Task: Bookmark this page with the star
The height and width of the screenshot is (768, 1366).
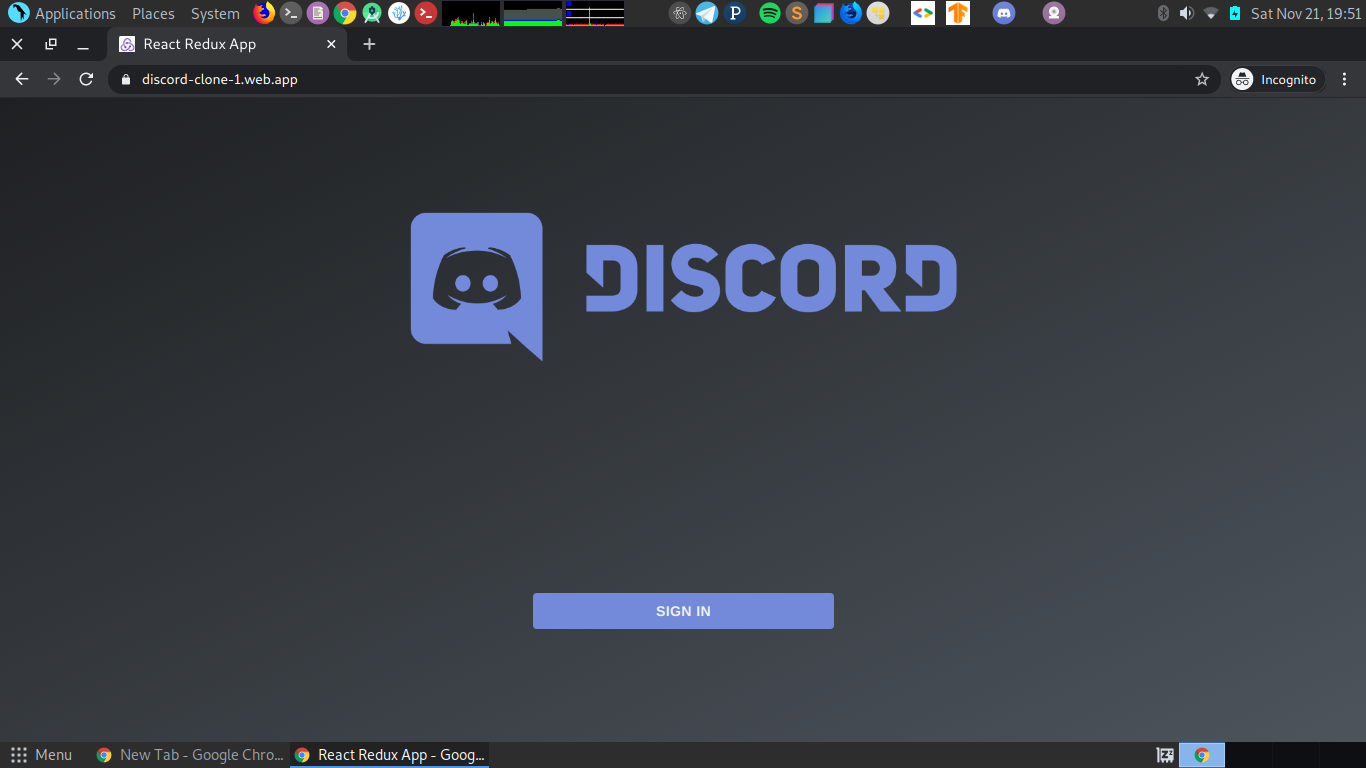Action: tap(1202, 79)
